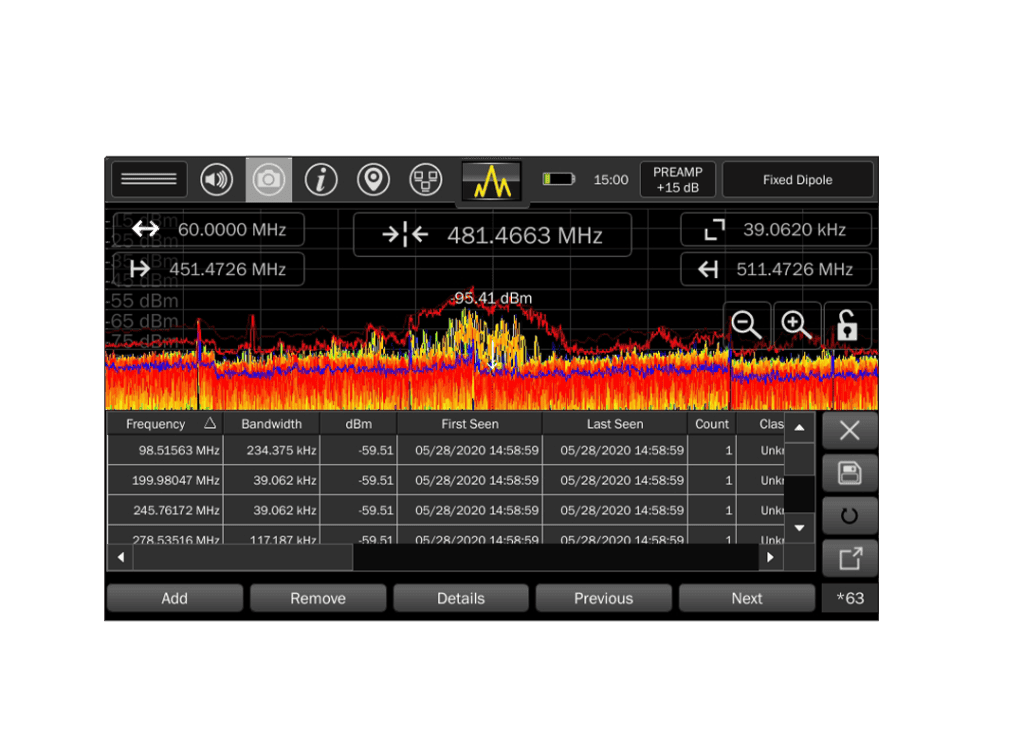Click the stop frequency arrow icon
1024x740 pixels.
click(708, 269)
